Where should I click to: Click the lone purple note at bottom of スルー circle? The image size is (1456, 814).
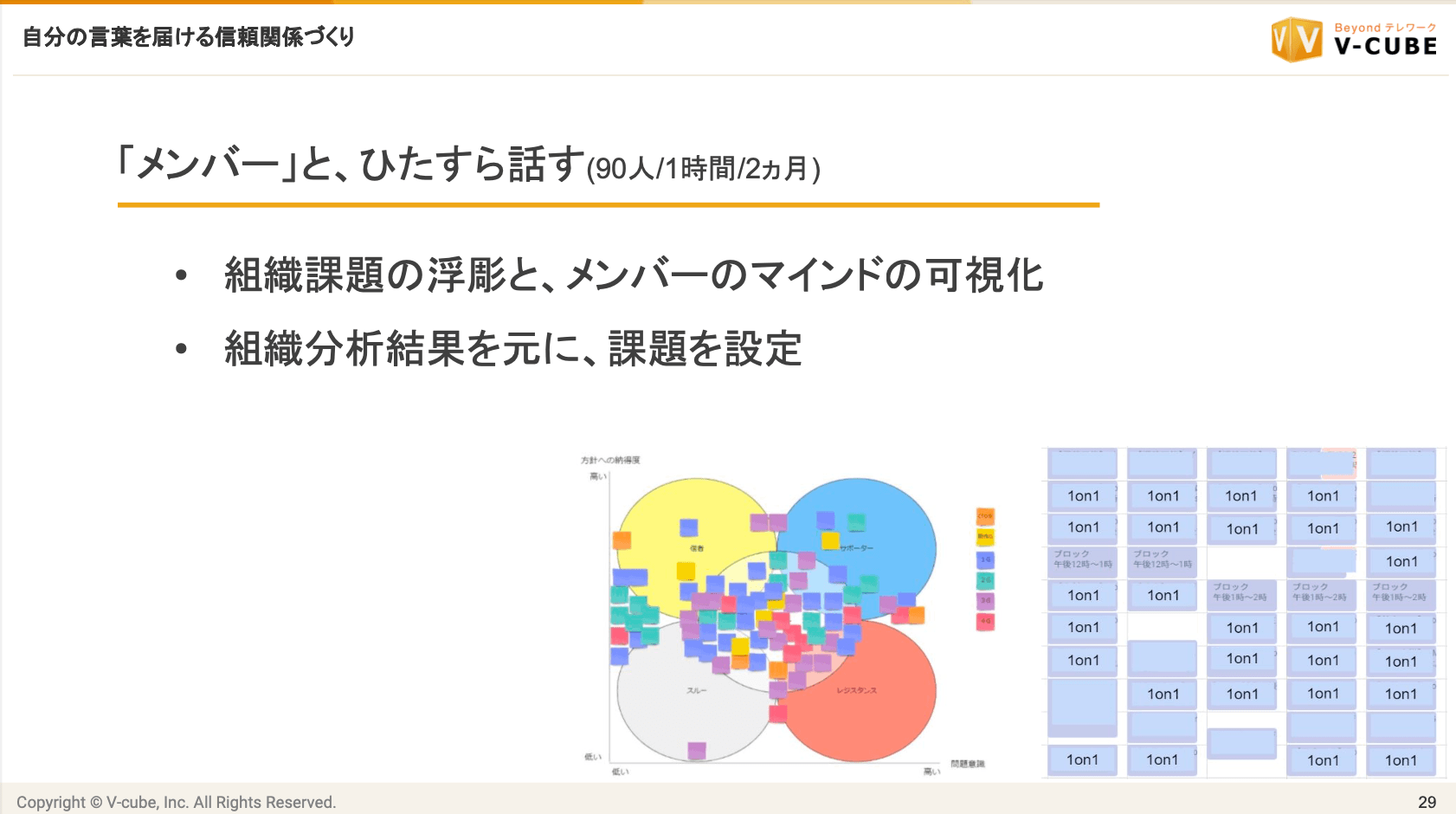(696, 751)
